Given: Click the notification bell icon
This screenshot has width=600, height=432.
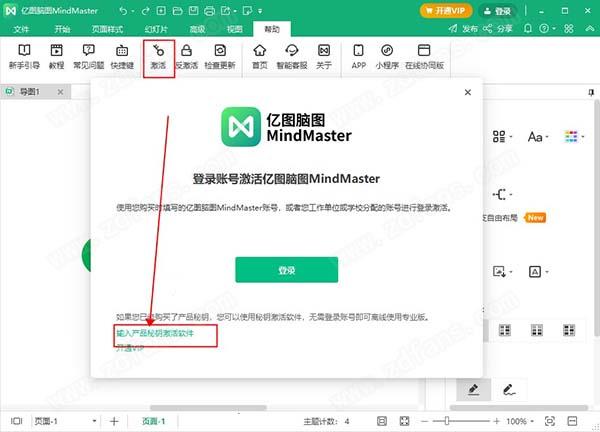Looking at the screenshot, I should (x=528, y=28).
